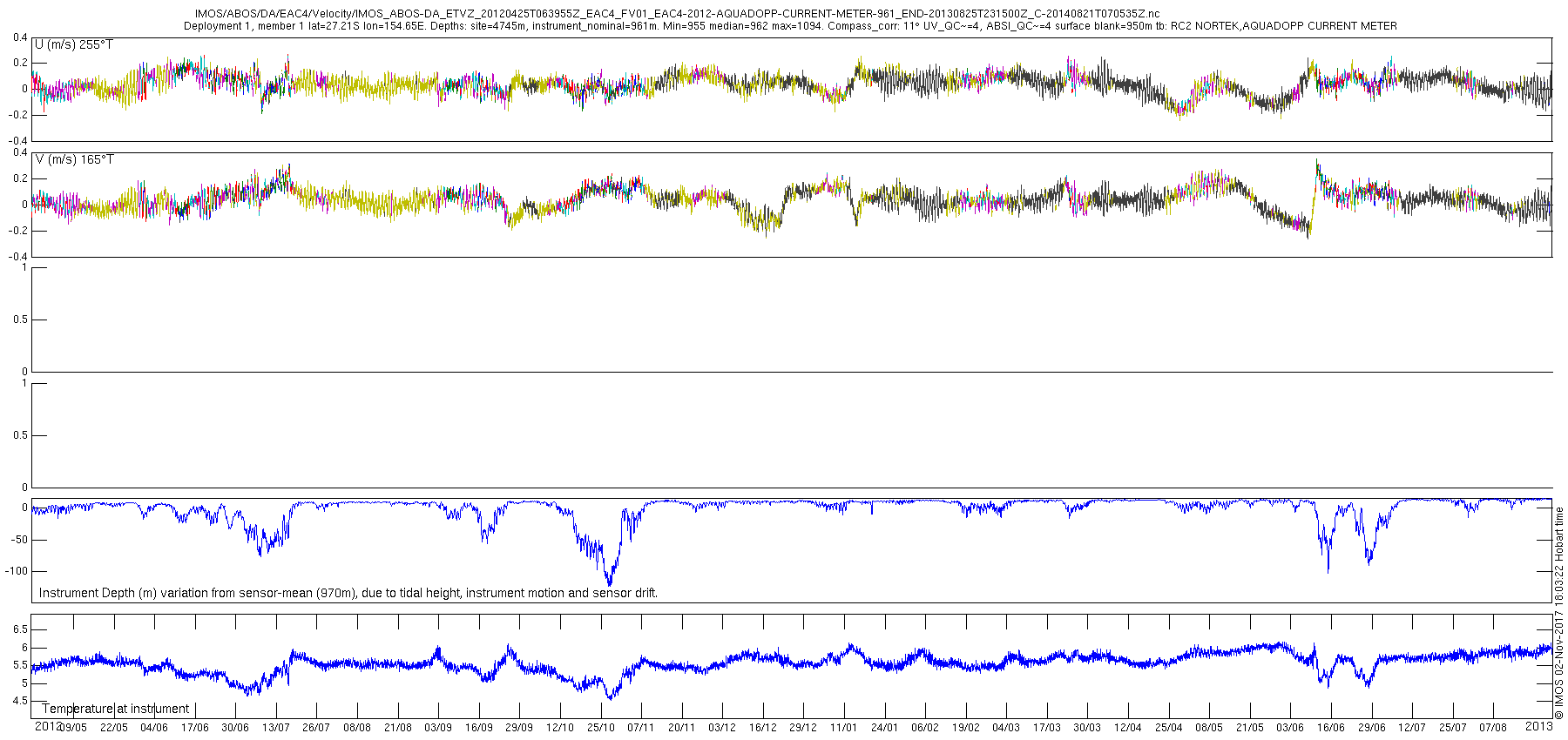Click the file path title at top
This screenshot has height=740, width=1568.
677,14
